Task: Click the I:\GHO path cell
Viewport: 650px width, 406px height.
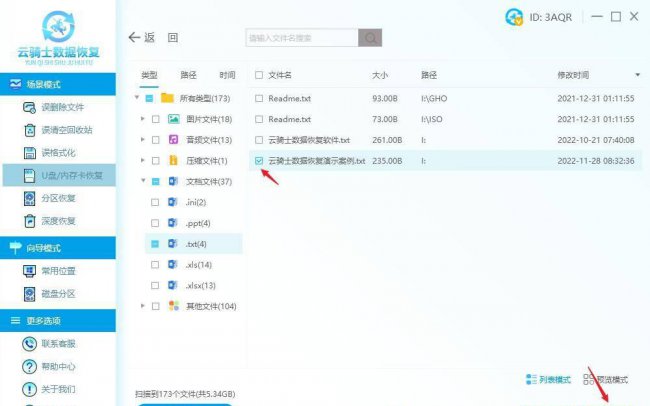Action: [434, 99]
